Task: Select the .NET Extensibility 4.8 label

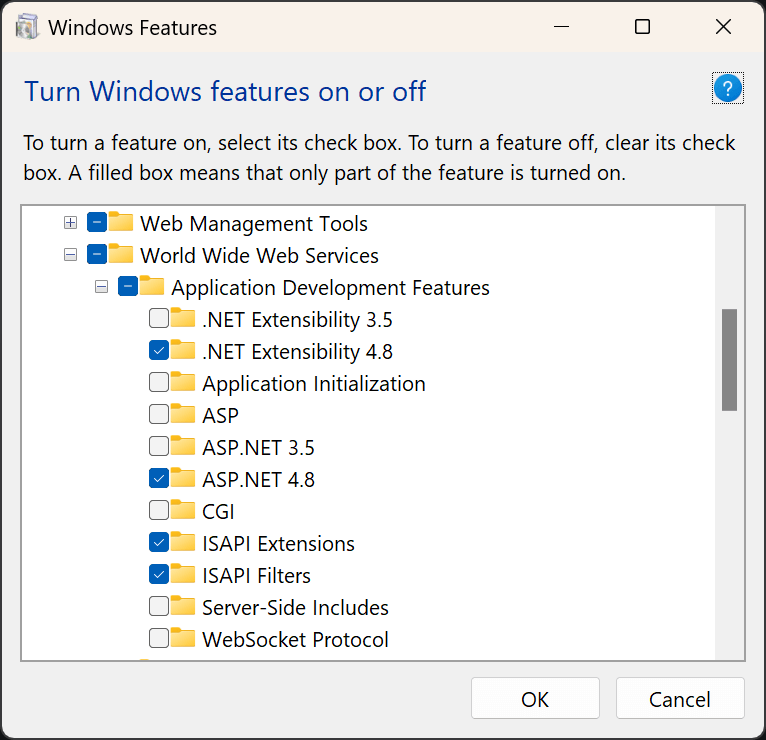Action: 297,352
